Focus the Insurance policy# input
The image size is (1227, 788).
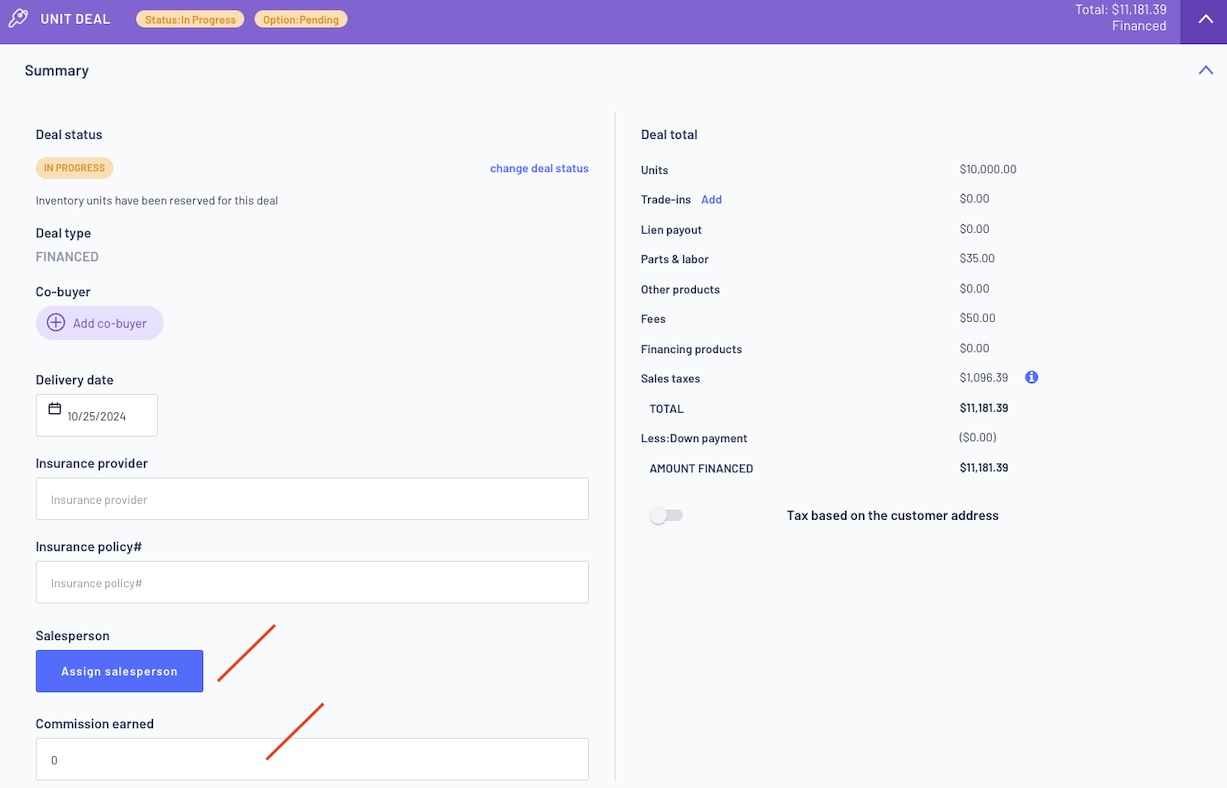click(x=312, y=582)
